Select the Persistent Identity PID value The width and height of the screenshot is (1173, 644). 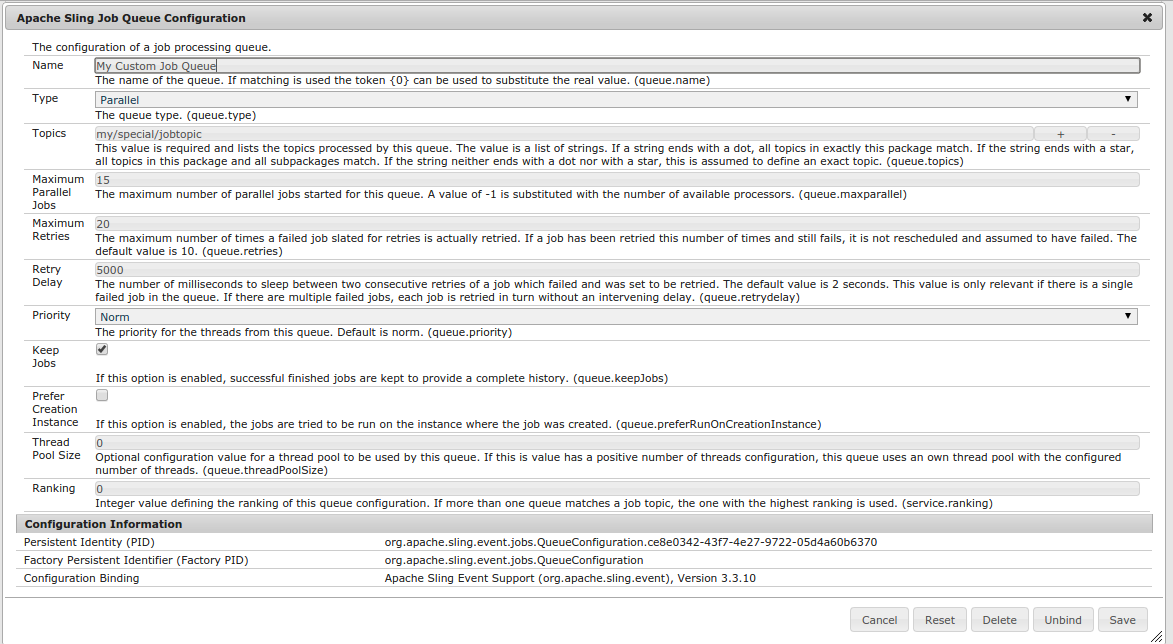coord(631,542)
